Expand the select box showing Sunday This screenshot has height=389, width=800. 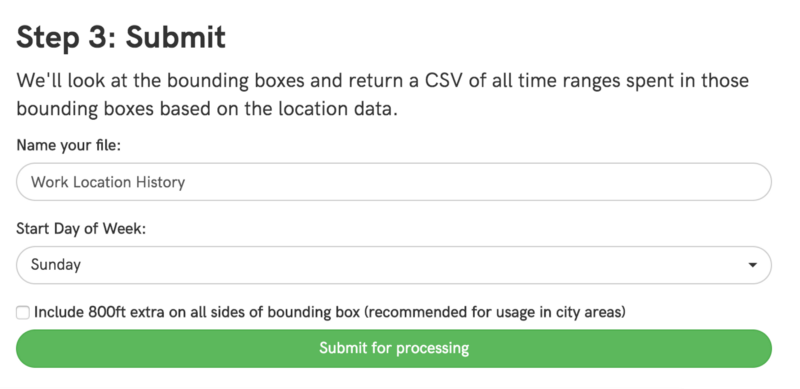(x=394, y=265)
